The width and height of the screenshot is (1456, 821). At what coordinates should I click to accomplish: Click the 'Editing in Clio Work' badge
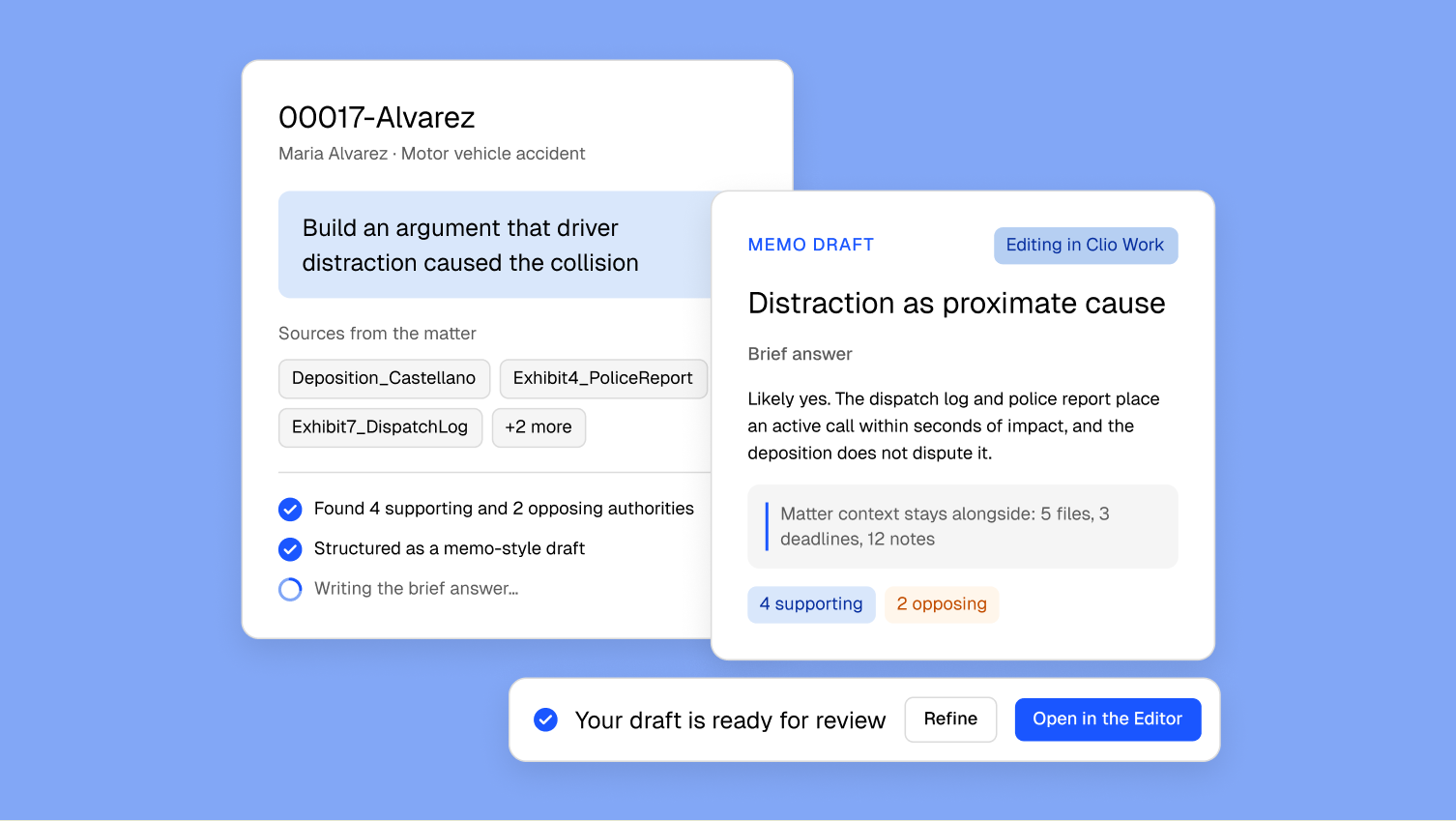[1086, 246]
